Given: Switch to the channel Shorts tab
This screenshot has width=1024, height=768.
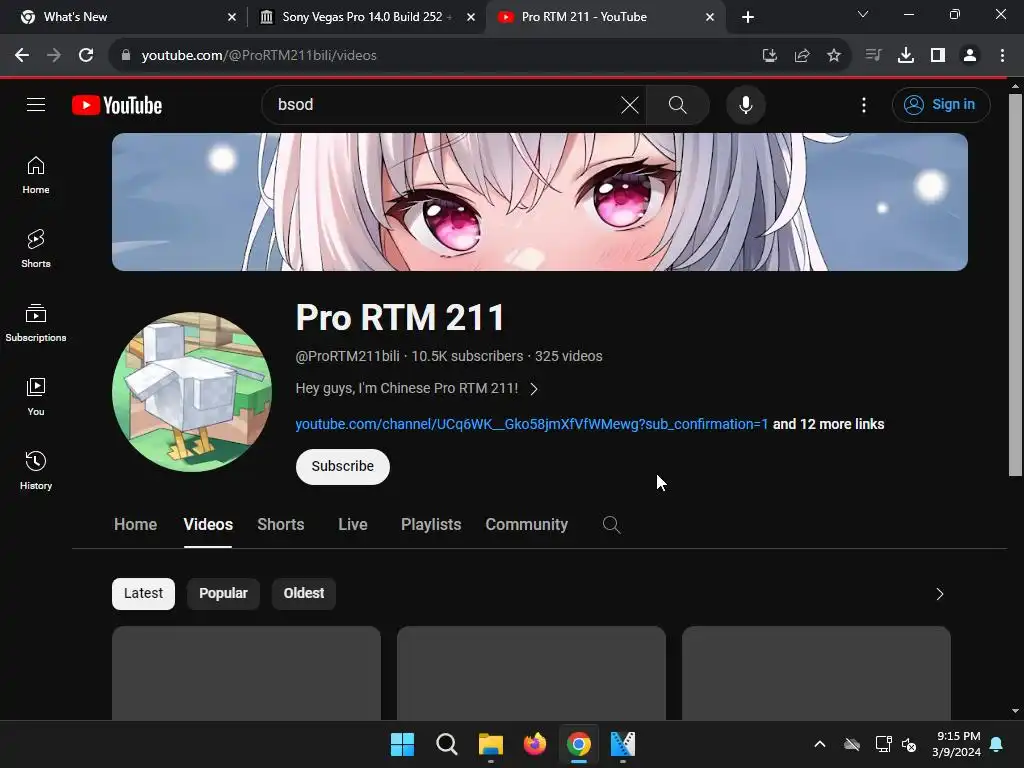Looking at the screenshot, I should (281, 524).
